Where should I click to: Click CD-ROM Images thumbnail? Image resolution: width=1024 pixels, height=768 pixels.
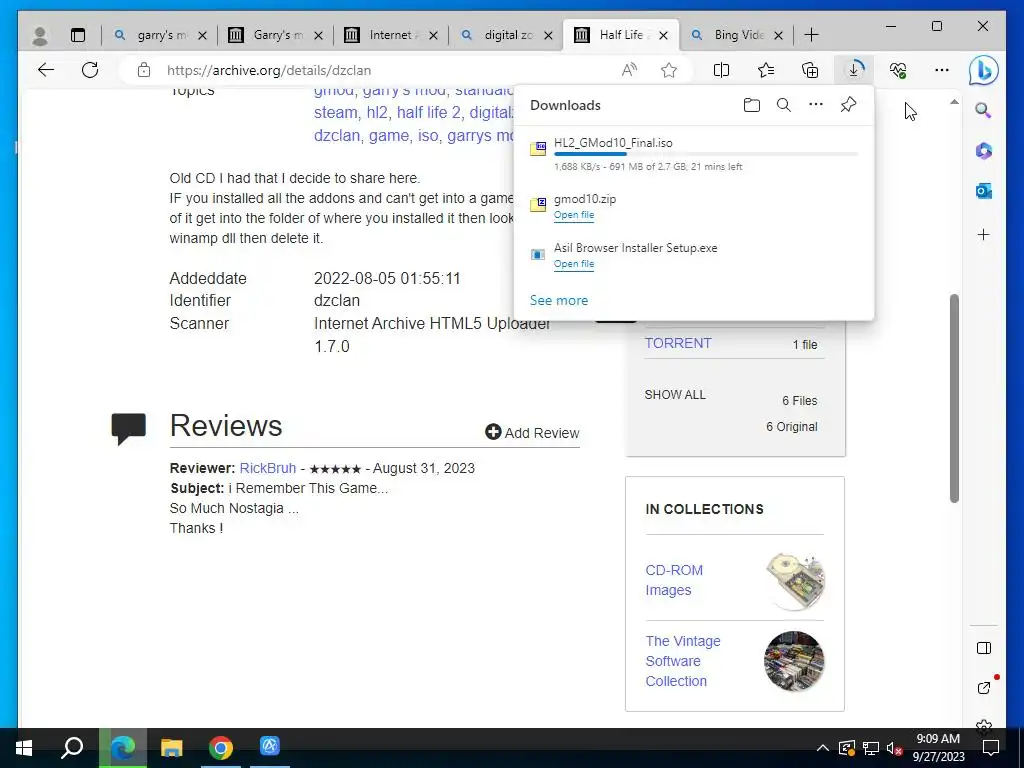pos(795,581)
